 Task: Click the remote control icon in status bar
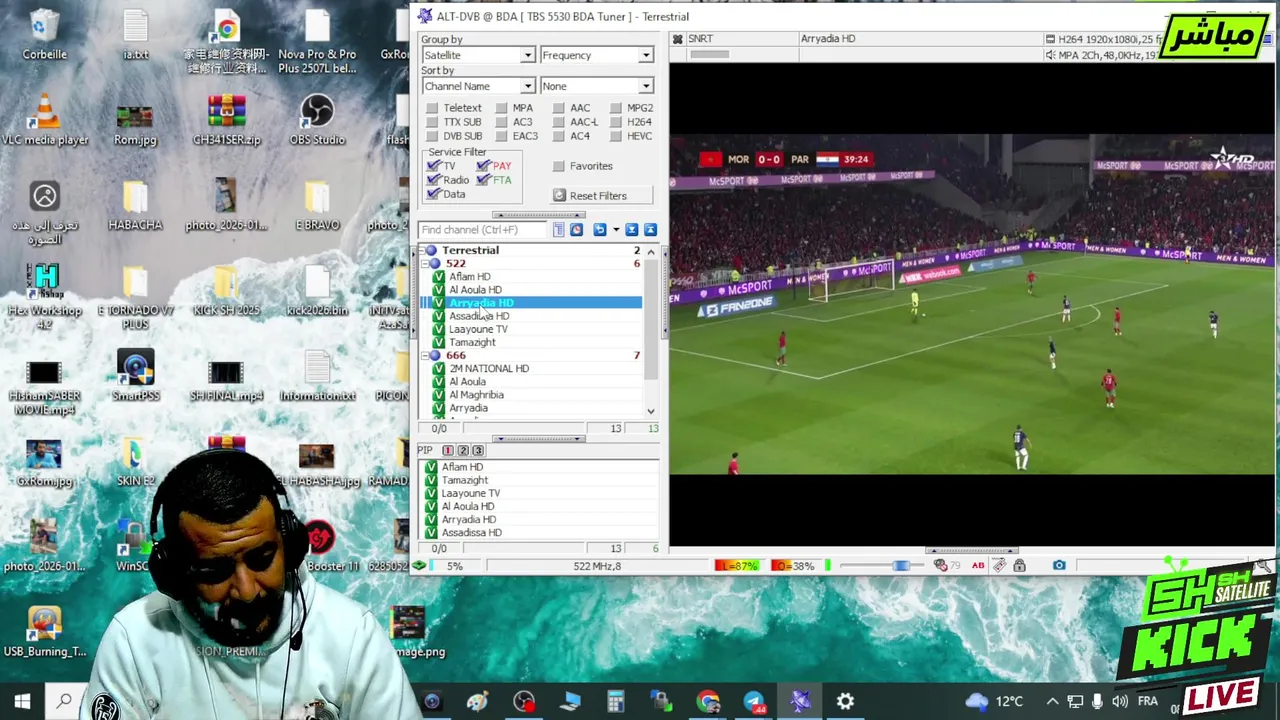999,566
